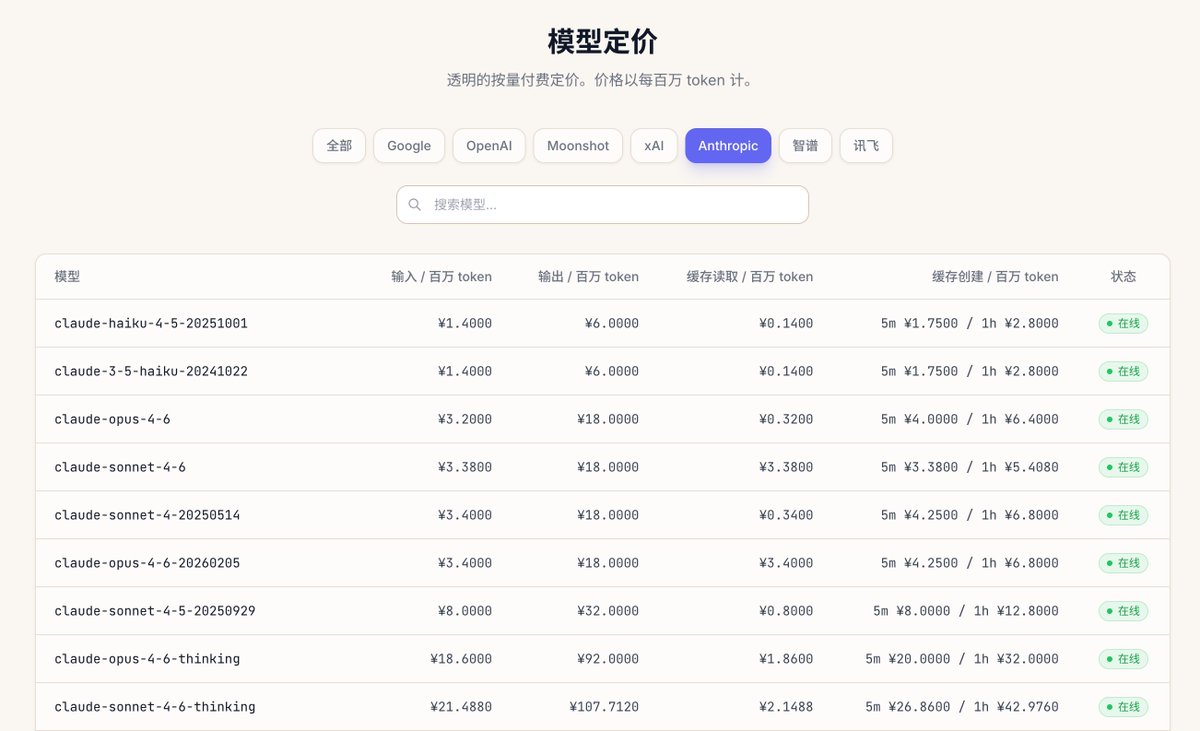Screen dimensions: 1200x731
Task: Click 在线 badge in claude-3-5-haiku-20241022 row
Action: (1123, 371)
